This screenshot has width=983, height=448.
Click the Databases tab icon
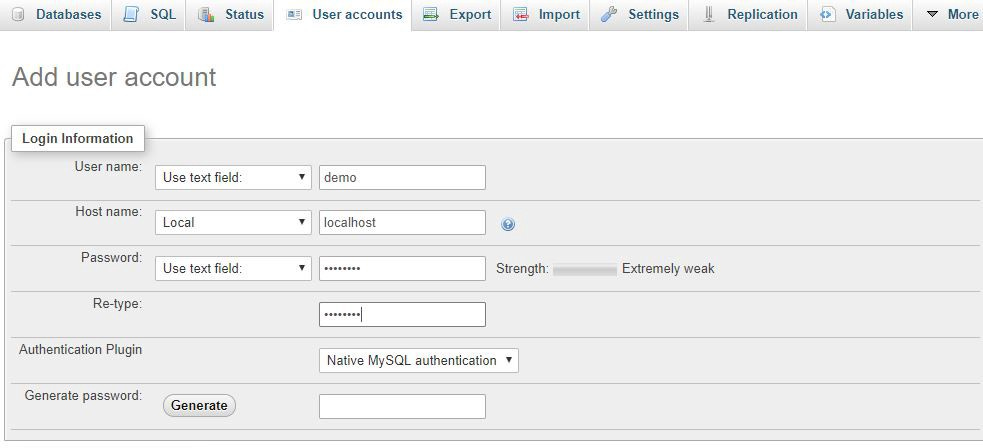(x=18, y=14)
